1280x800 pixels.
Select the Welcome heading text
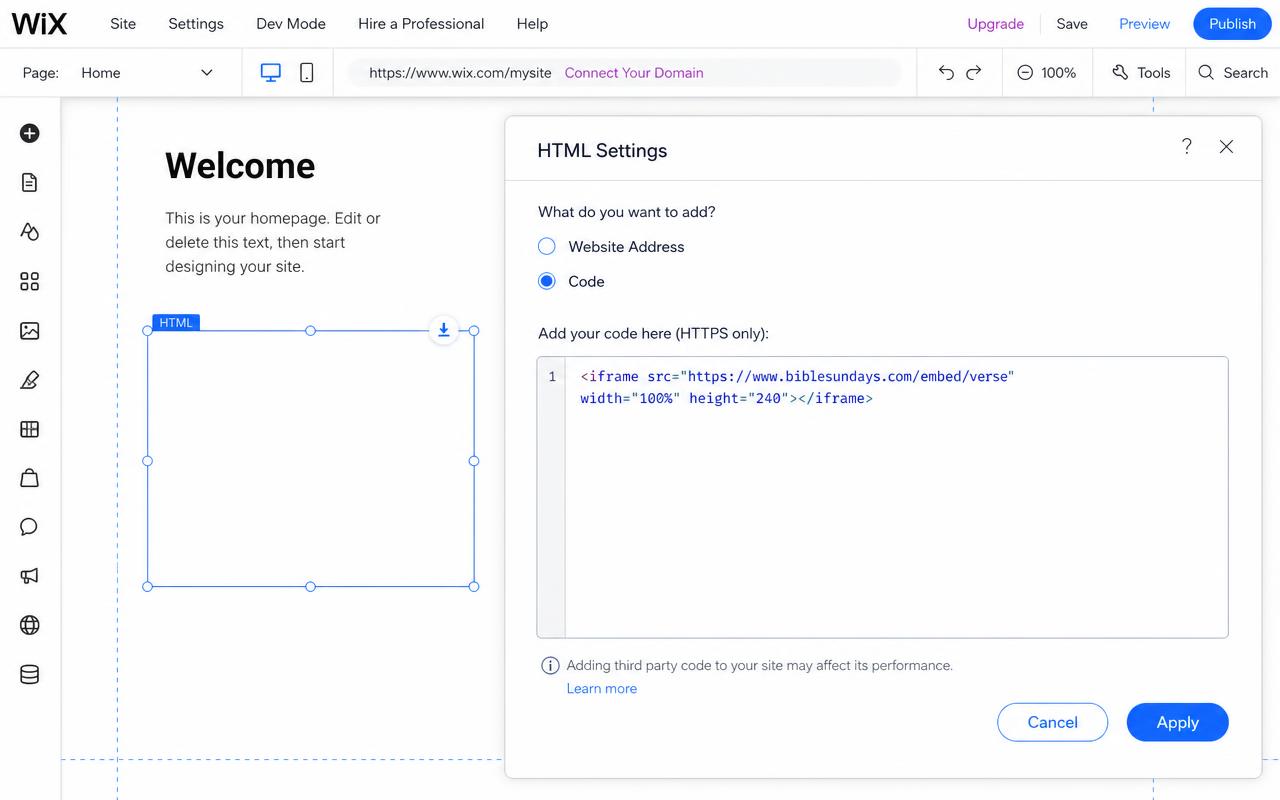tap(240, 166)
